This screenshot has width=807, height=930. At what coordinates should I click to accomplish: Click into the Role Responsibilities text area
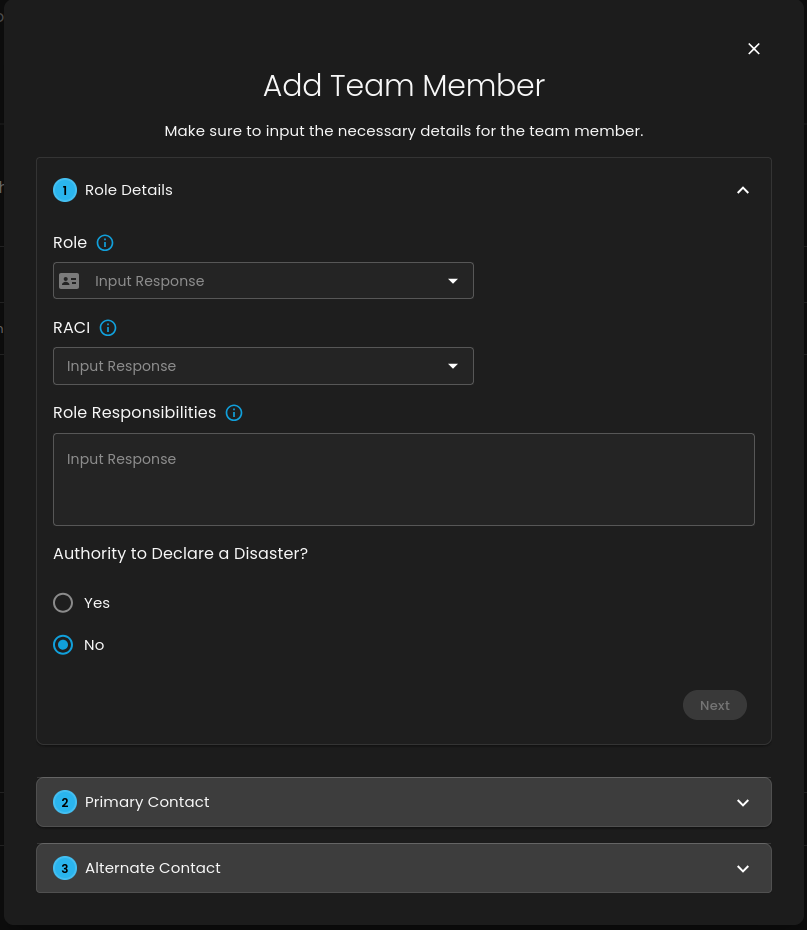403,479
